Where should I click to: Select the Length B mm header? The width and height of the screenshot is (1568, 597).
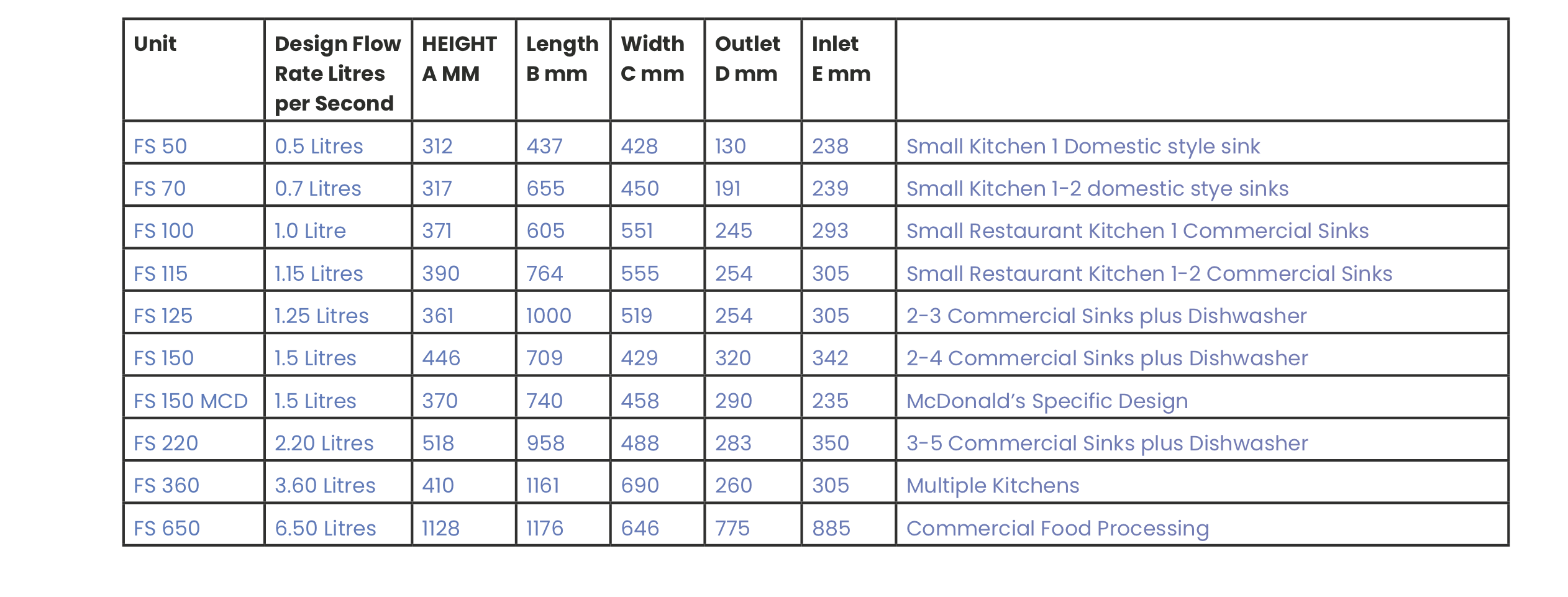click(562, 58)
